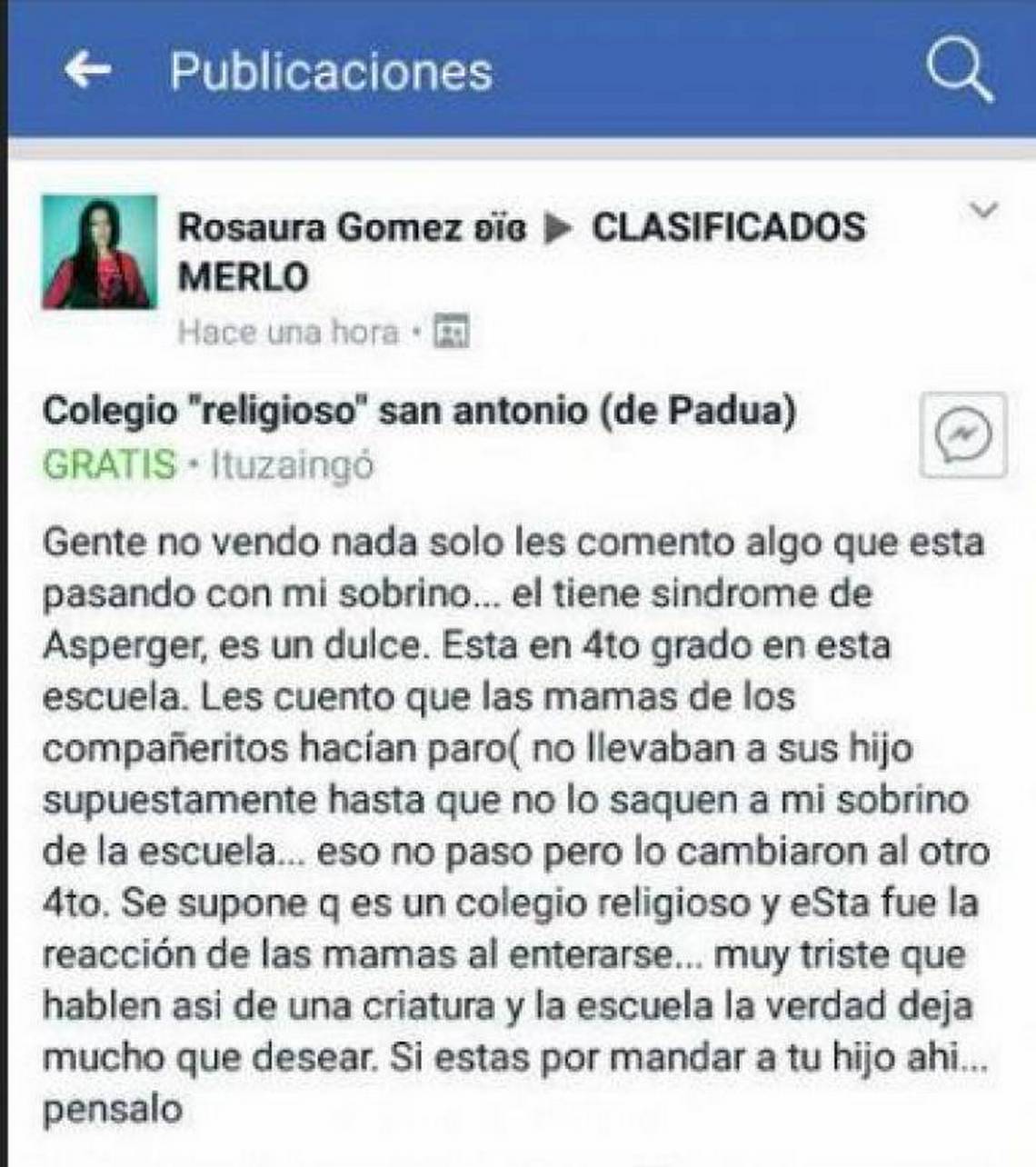Screen dimensions: 1036x1167
Task: Click the "Hace una hora" timestamp
Action: coord(288,332)
